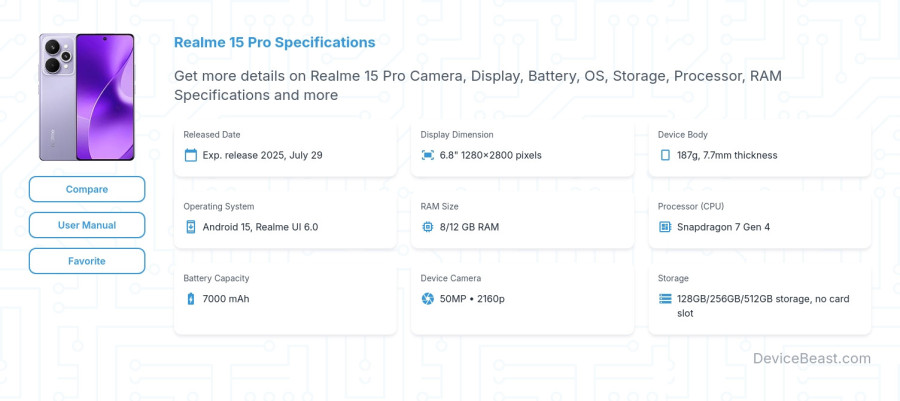Click the operating system download icon
Viewport: 900px width, 401px height.
click(x=191, y=227)
